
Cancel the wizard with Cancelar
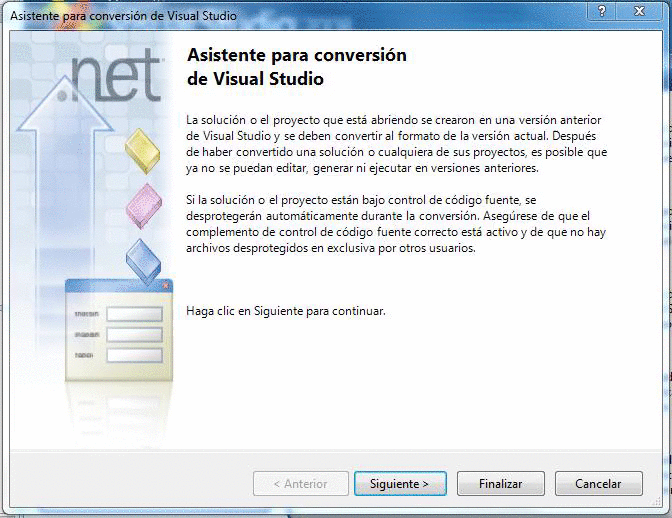(598, 483)
